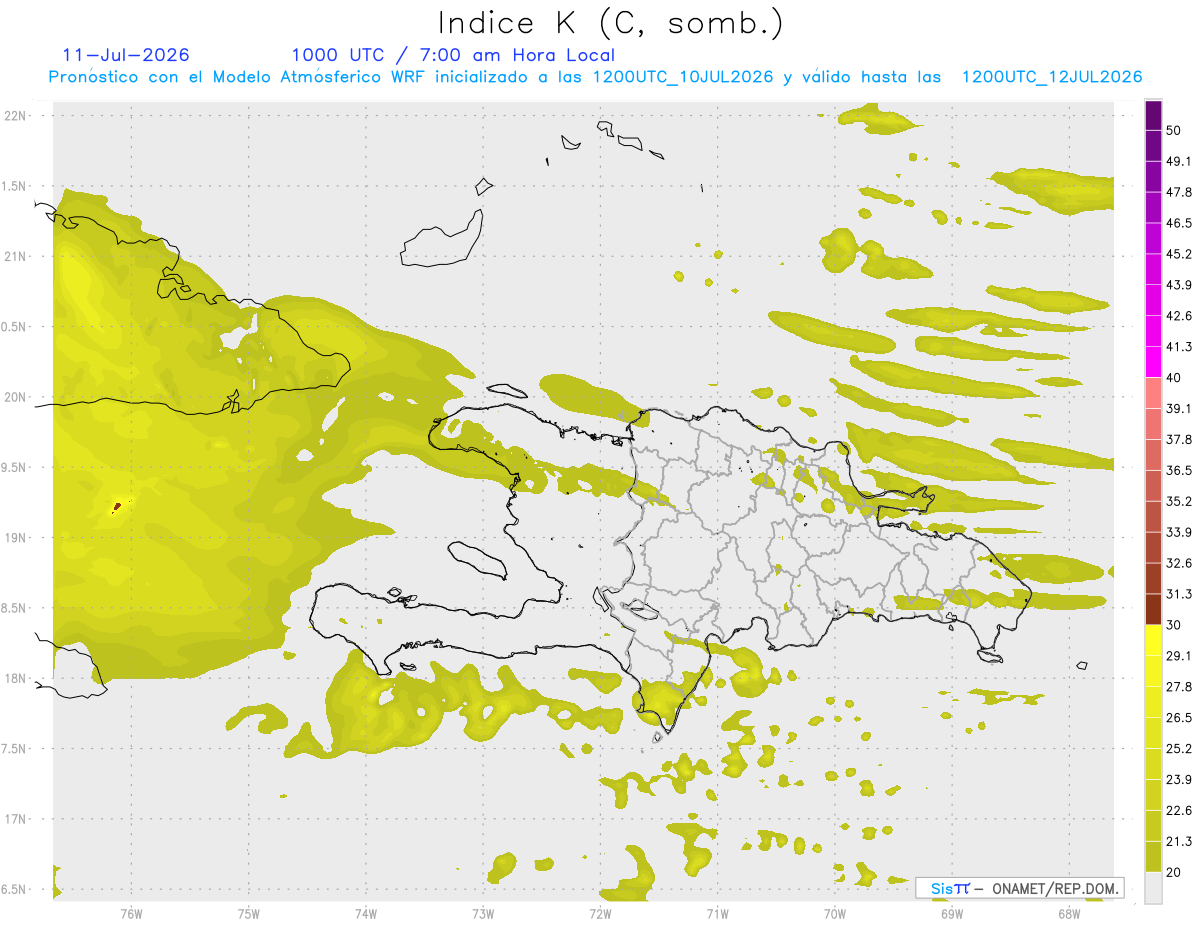Click the "70W" longitude label
Screen dimensions: 1200x927
coord(835,913)
